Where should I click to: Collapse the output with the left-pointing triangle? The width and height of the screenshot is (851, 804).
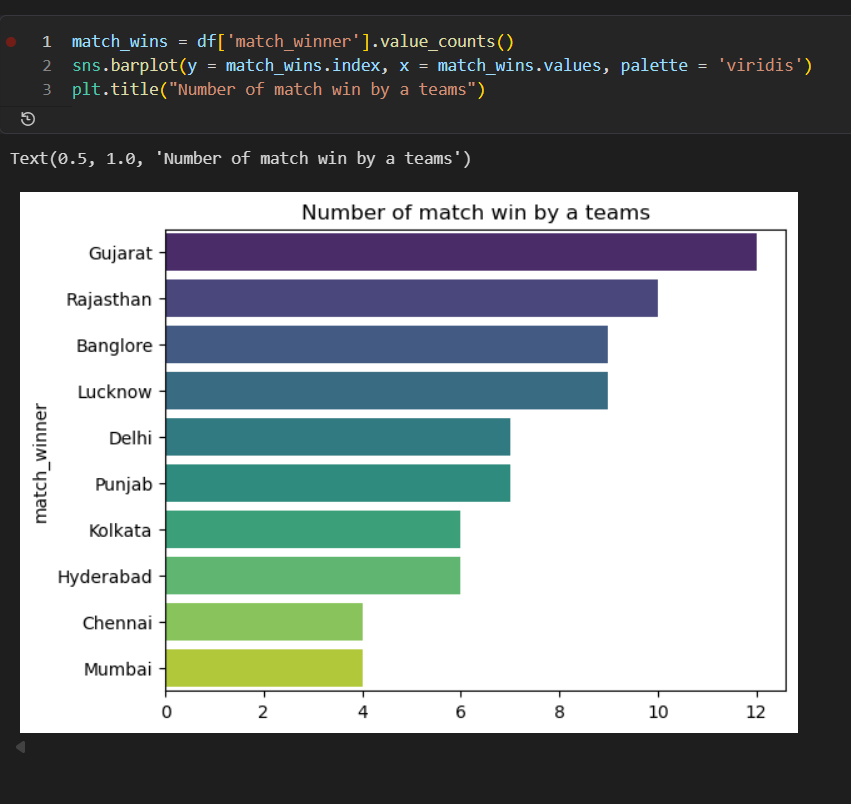[20, 746]
